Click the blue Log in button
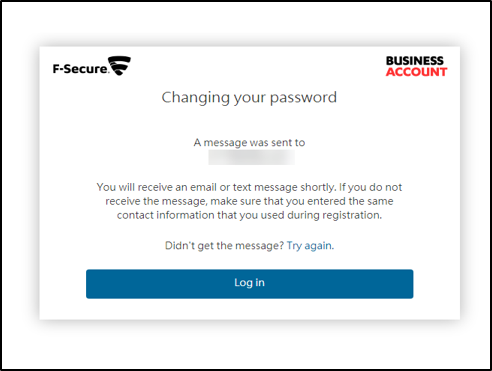Image resolution: width=492 pixels, height=371 pixels. (249, 284)
